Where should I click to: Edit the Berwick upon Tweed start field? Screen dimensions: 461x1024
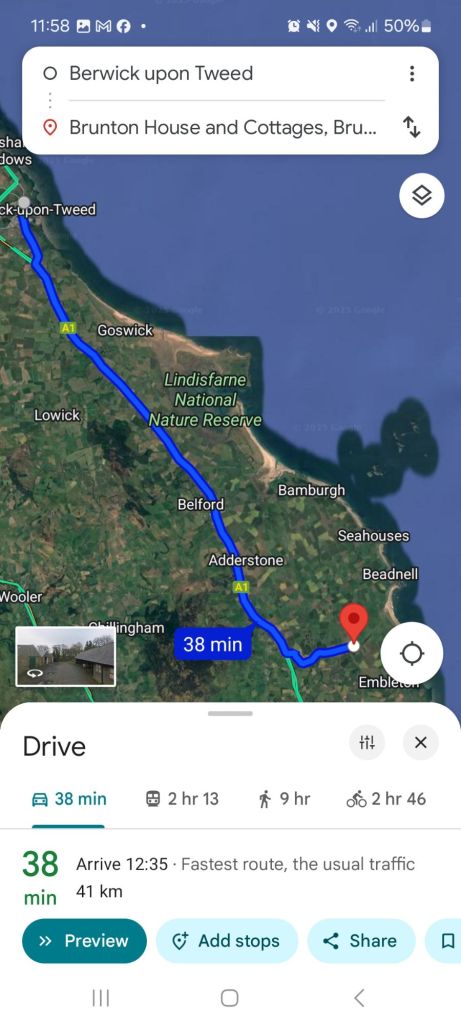215,73
